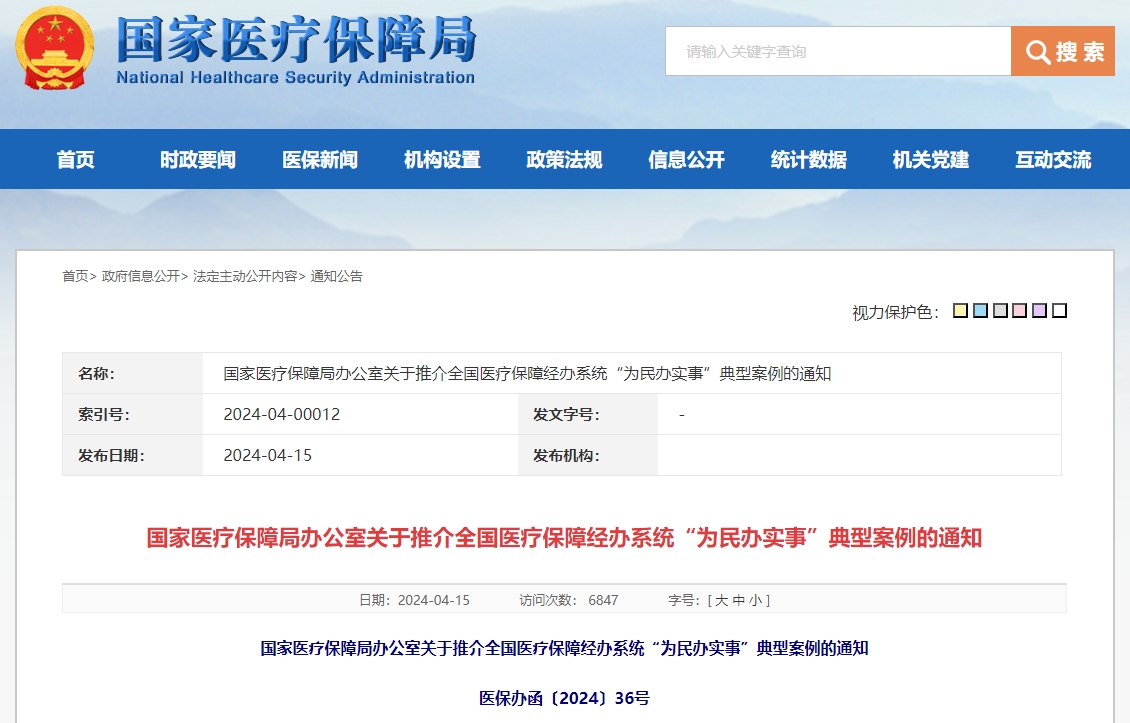
Task: Click the 视力保护色 label
Action: pyautogui.click(x=896, y=312)
